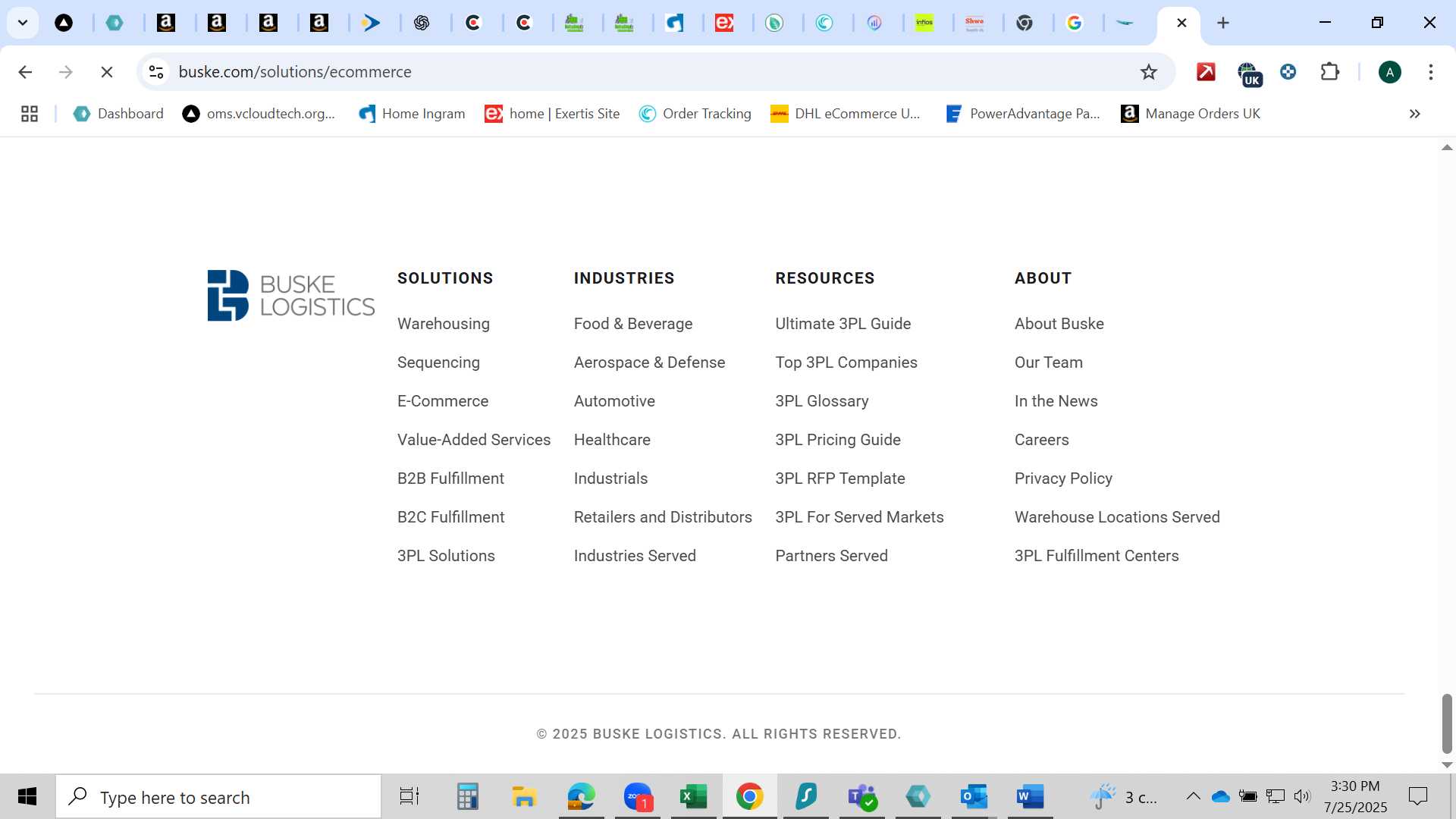The width and height of the screenshot is (1456, 819).
Task: Open Zoom from the taskbar
Action: [x=638, y=796]
